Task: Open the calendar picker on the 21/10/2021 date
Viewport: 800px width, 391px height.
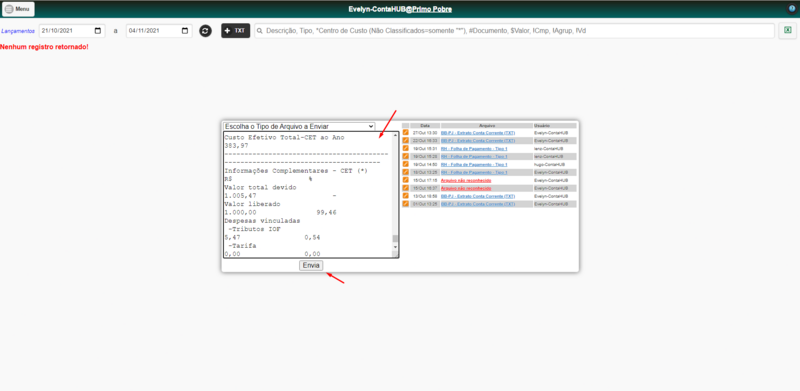Action: click(x=98, y=31)
